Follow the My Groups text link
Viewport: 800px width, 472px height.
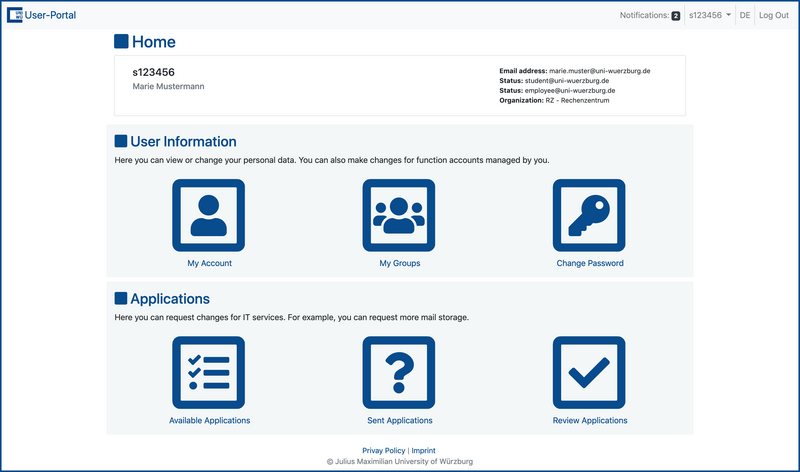click(399, 264)
